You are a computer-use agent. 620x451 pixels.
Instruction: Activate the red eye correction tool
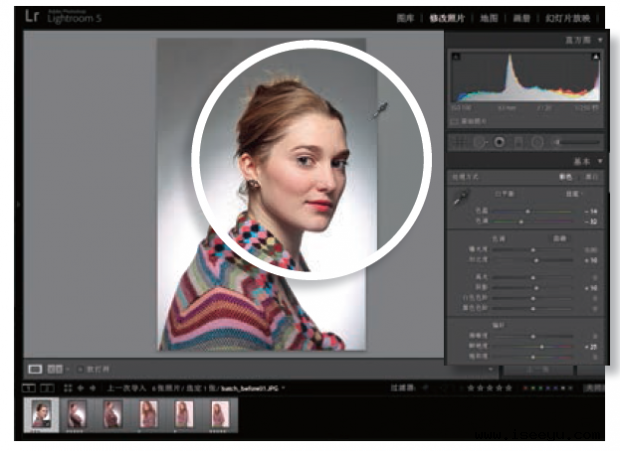(x=499, y=142)
